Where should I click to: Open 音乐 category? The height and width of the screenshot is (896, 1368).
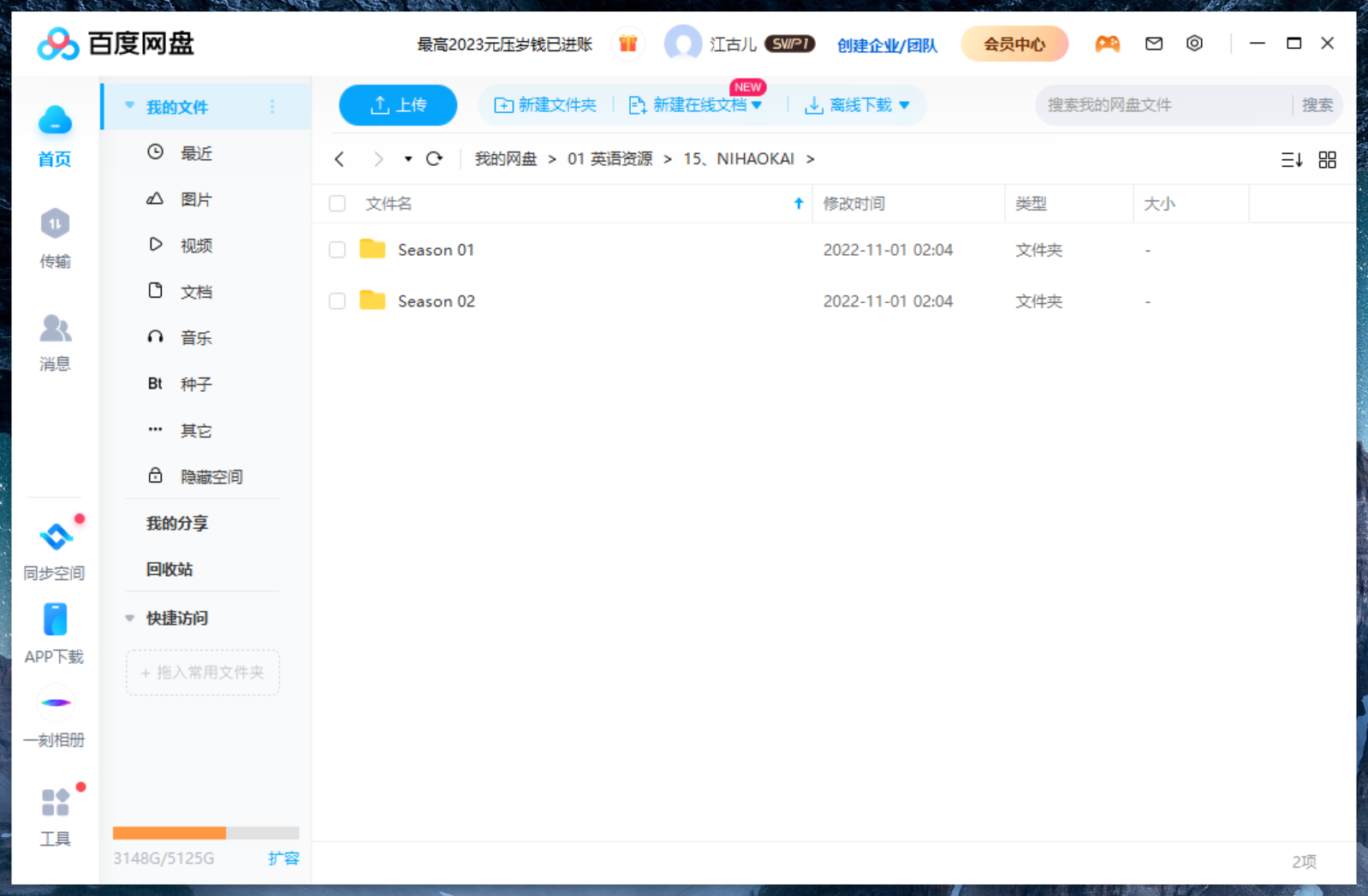click(196, 338)
